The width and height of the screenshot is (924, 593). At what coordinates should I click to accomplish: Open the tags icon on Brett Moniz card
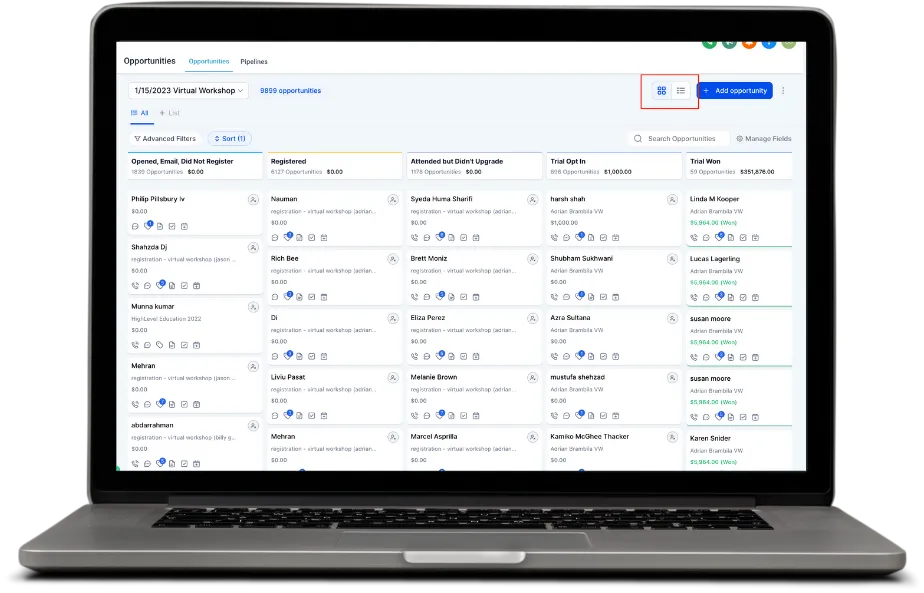440,296
